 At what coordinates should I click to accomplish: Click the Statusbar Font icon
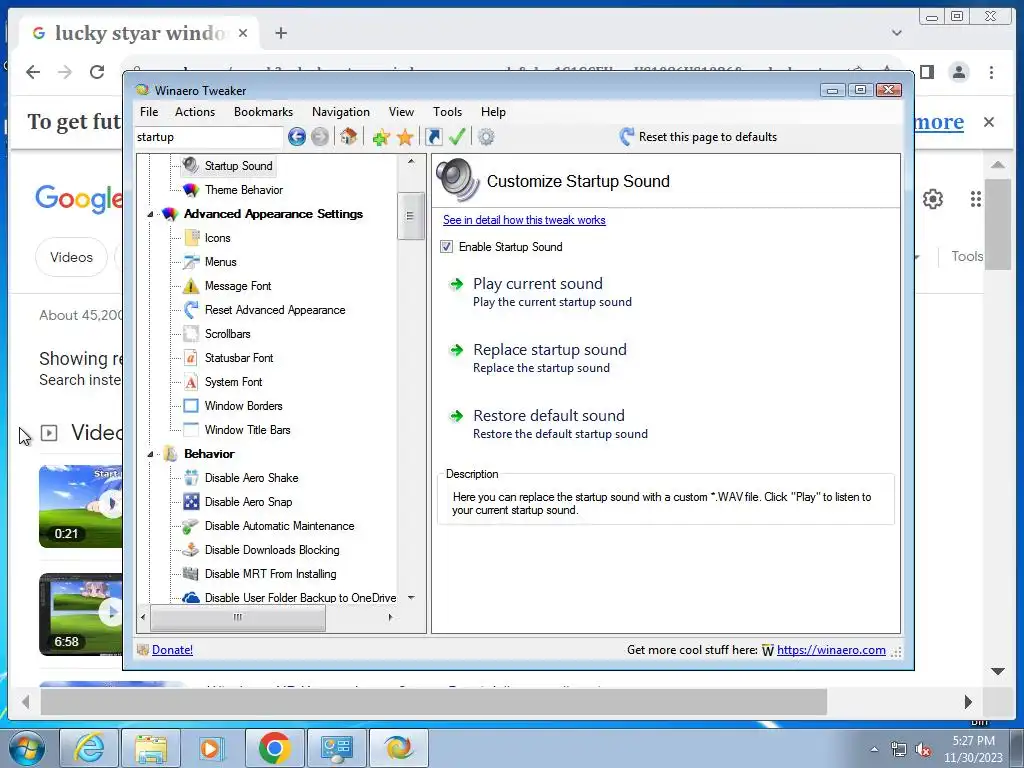(x=191, y=358)
